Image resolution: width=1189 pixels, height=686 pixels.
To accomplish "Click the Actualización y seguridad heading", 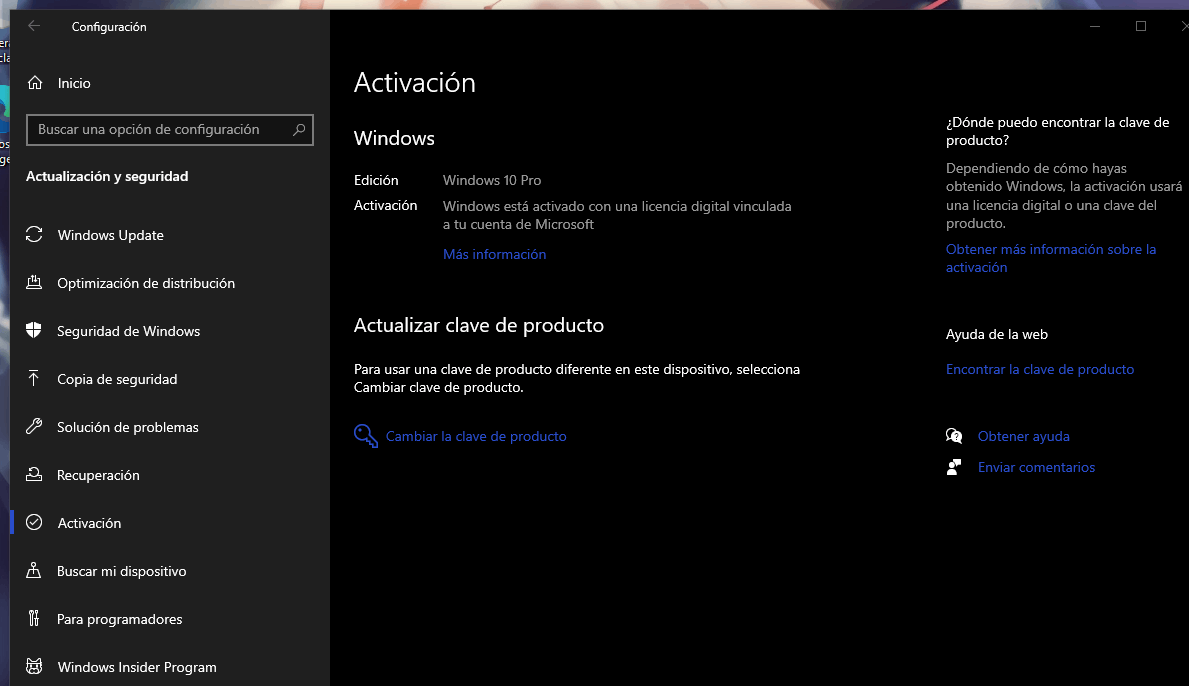I will tap(107, 176).
